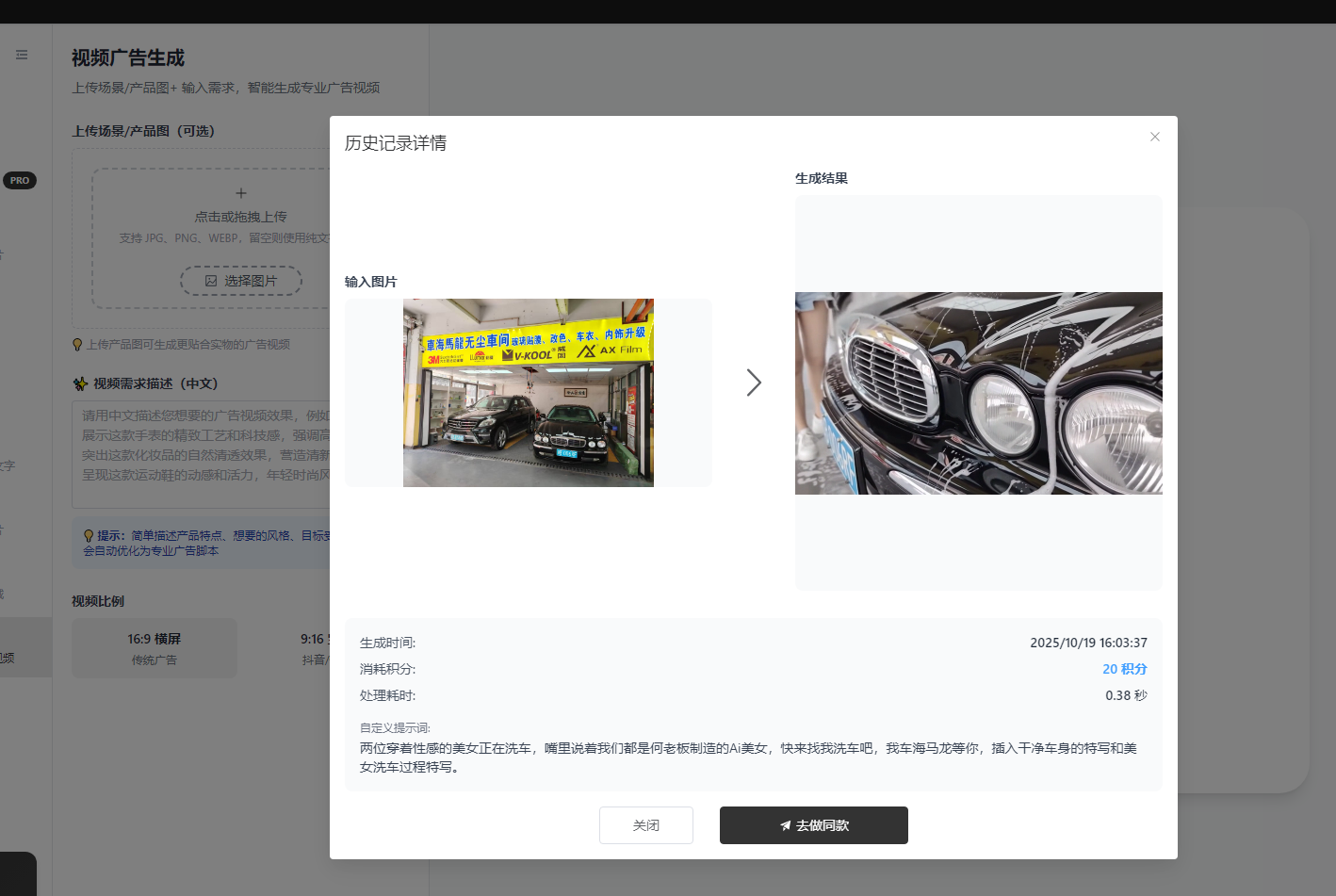Focus the 视频需求描述 text area
The image size is (1336, 896).
coord(203,454)
